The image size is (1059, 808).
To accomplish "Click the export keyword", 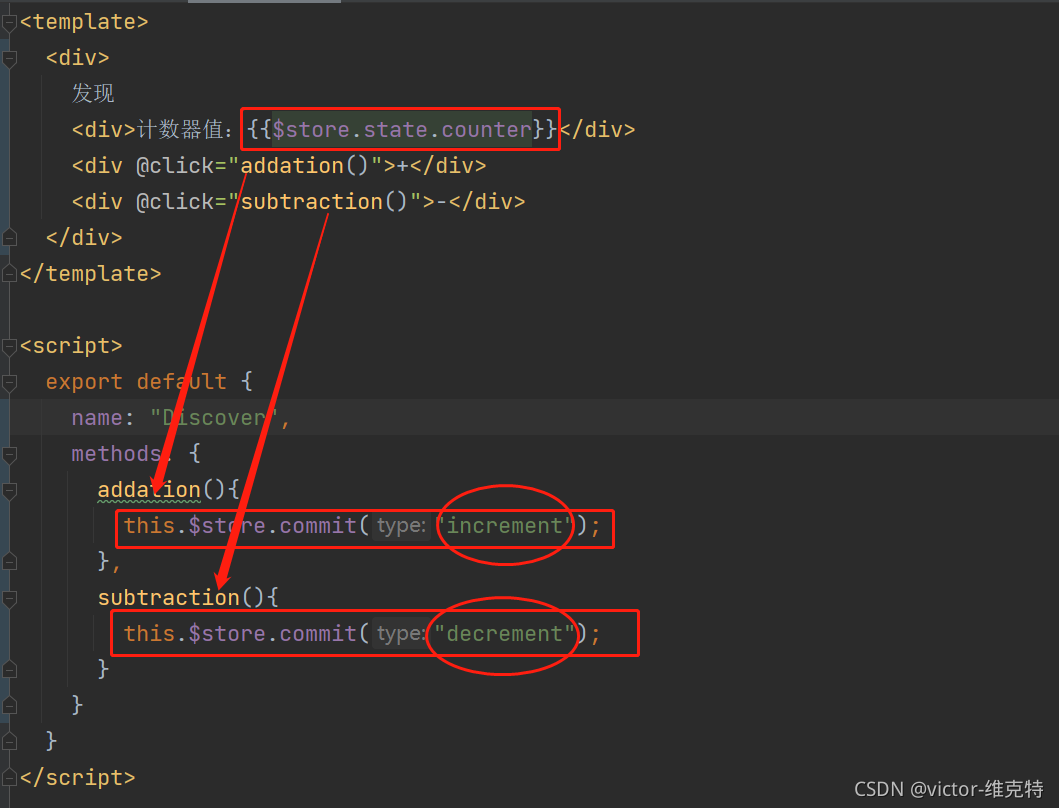I will coord(84,382).
